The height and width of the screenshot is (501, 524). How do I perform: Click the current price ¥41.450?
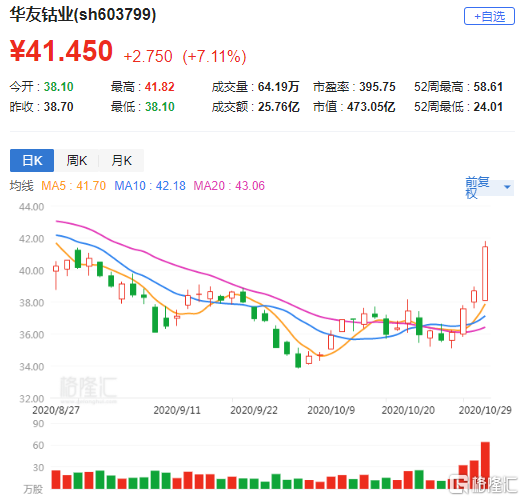click(x=61, y=51)
